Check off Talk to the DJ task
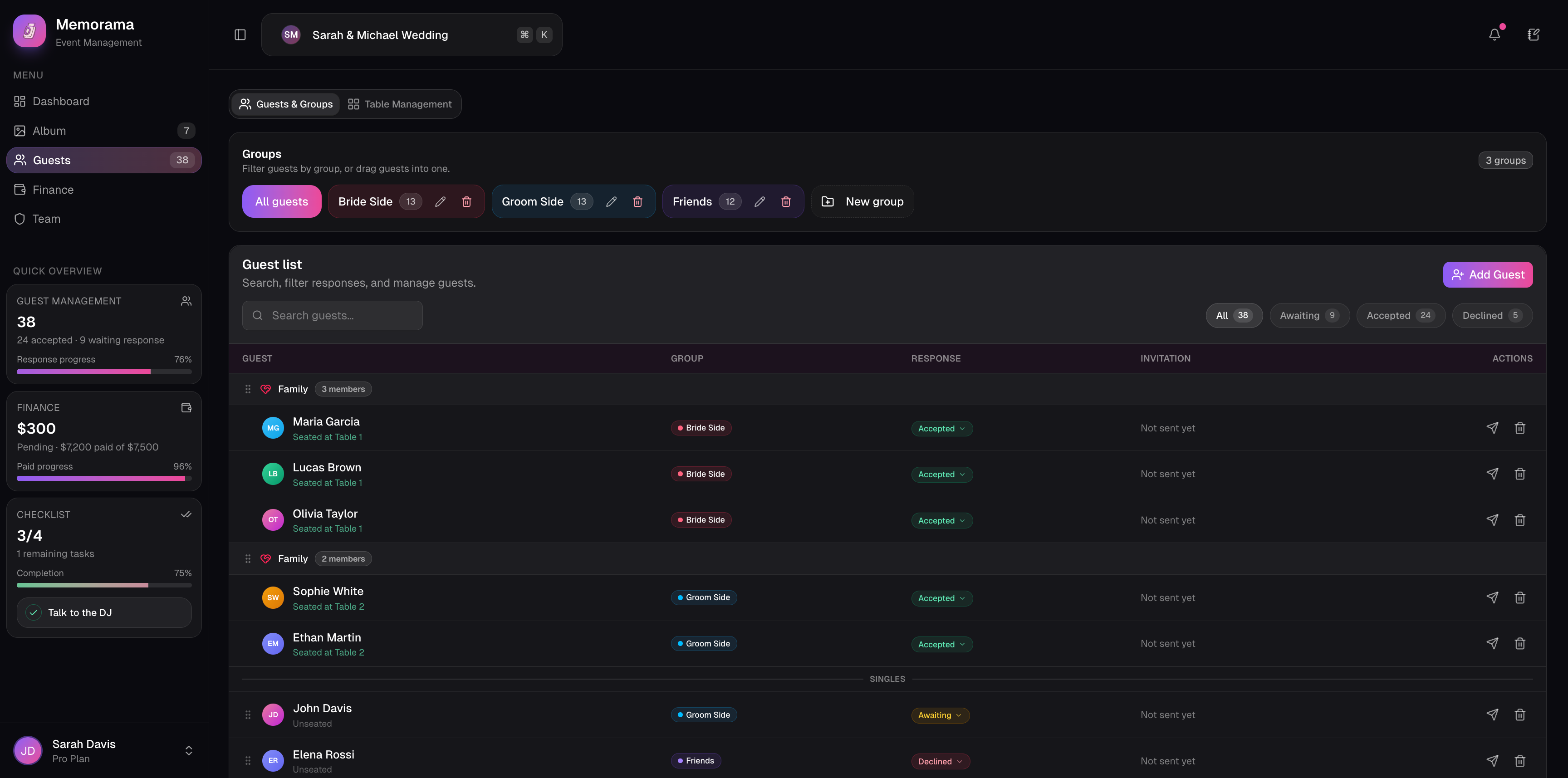1568x778 pixels. tap(34, 612)
